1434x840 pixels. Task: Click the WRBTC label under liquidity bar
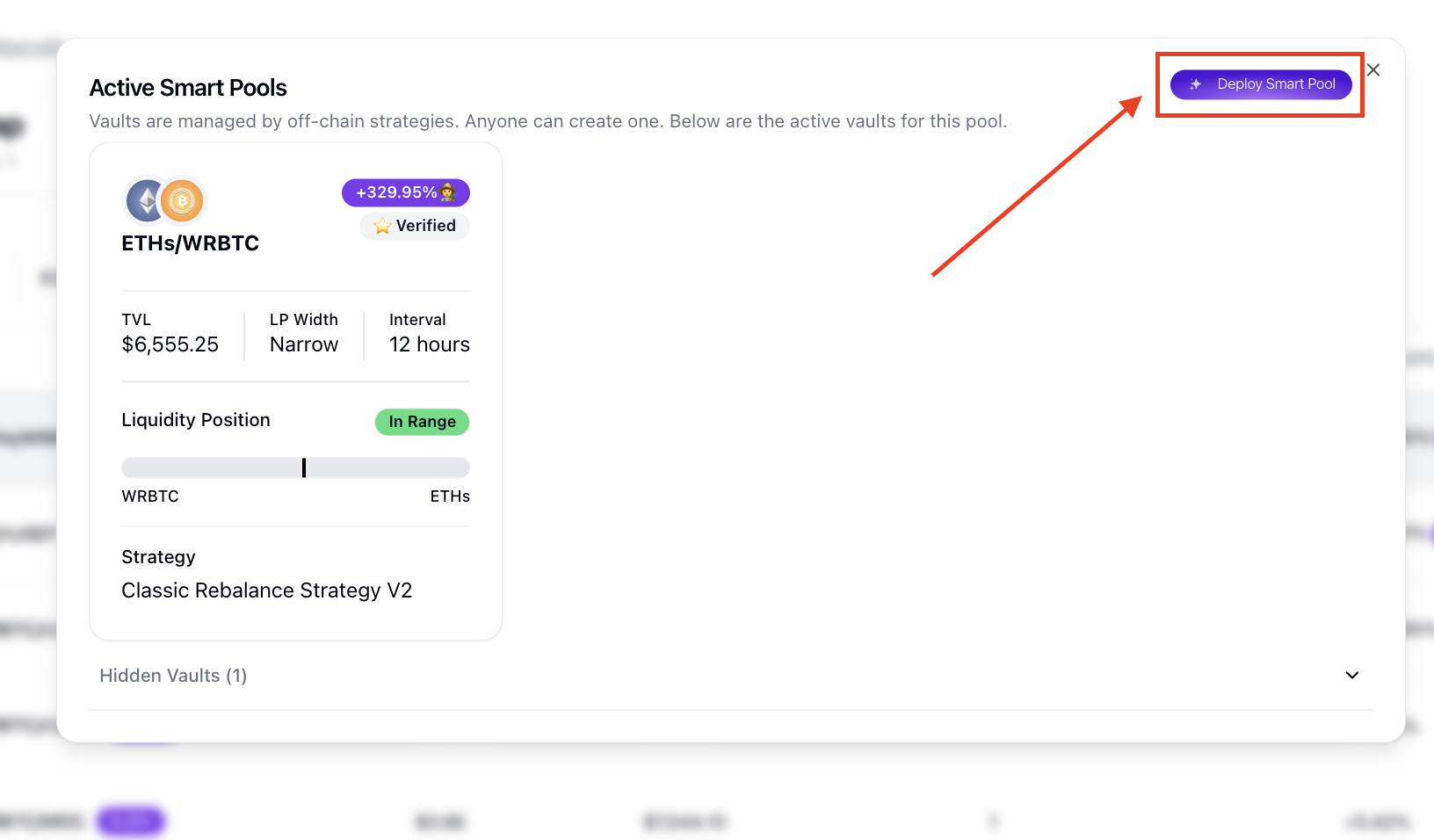coord(150,496)
